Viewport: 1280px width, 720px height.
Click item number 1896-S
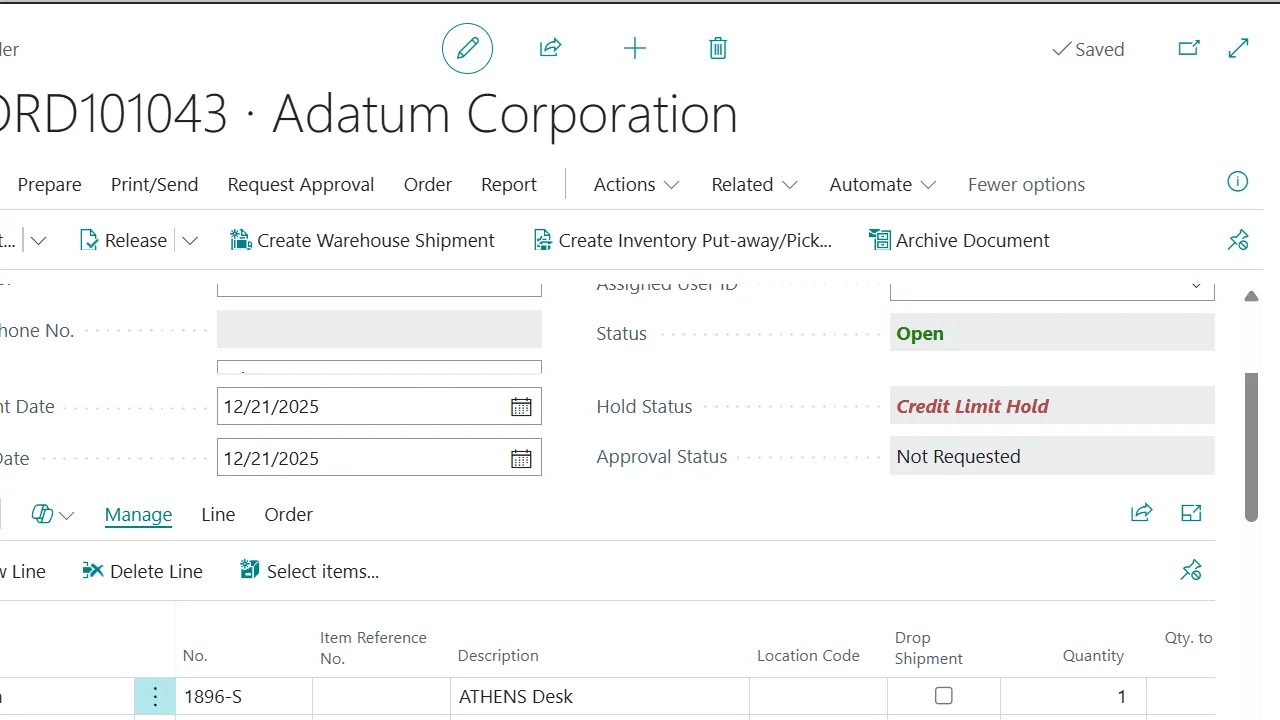click(x=212, y=697)
